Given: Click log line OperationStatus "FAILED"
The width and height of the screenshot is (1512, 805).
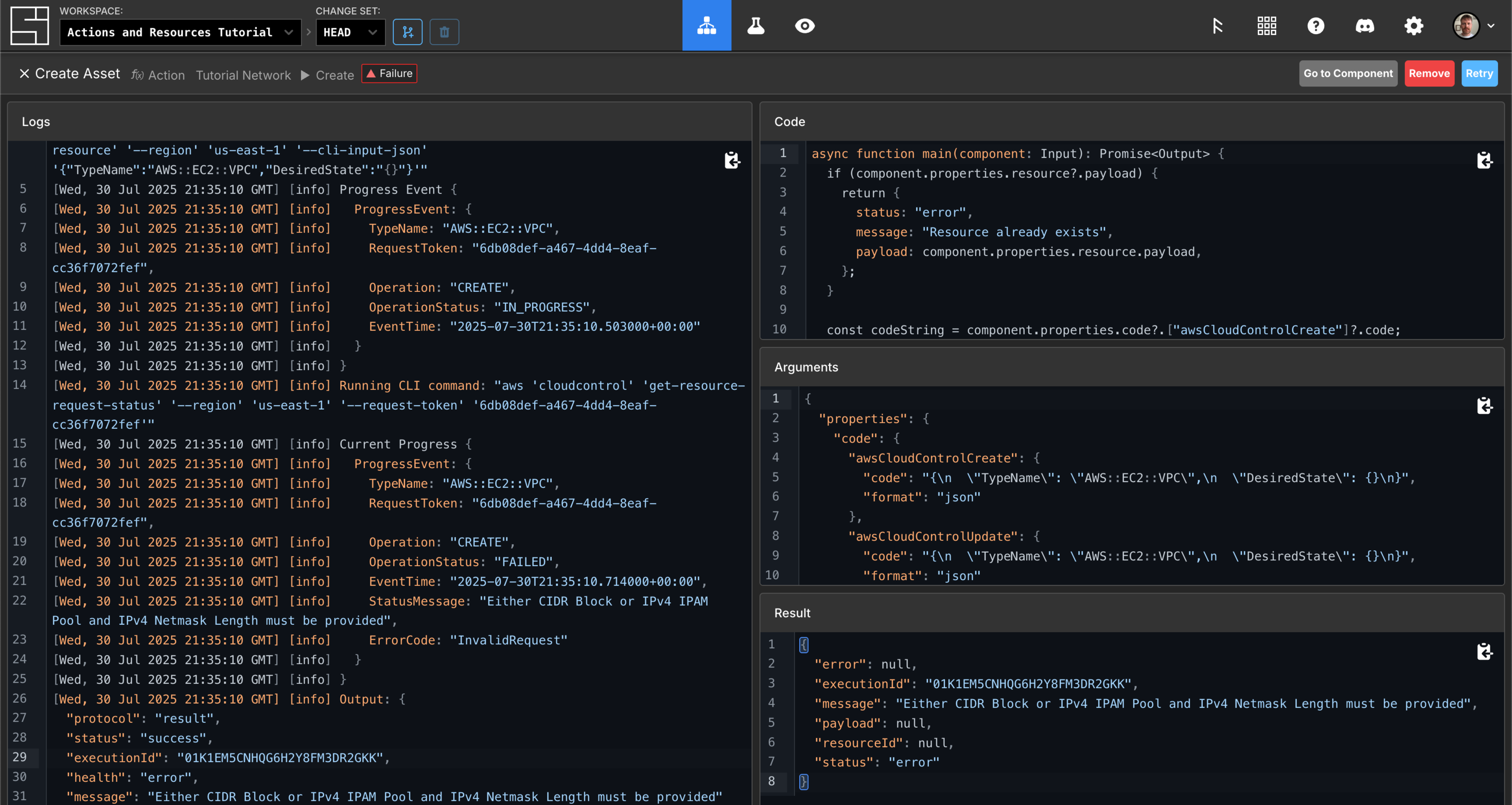Looking at the screenshot, I should 306,562.
